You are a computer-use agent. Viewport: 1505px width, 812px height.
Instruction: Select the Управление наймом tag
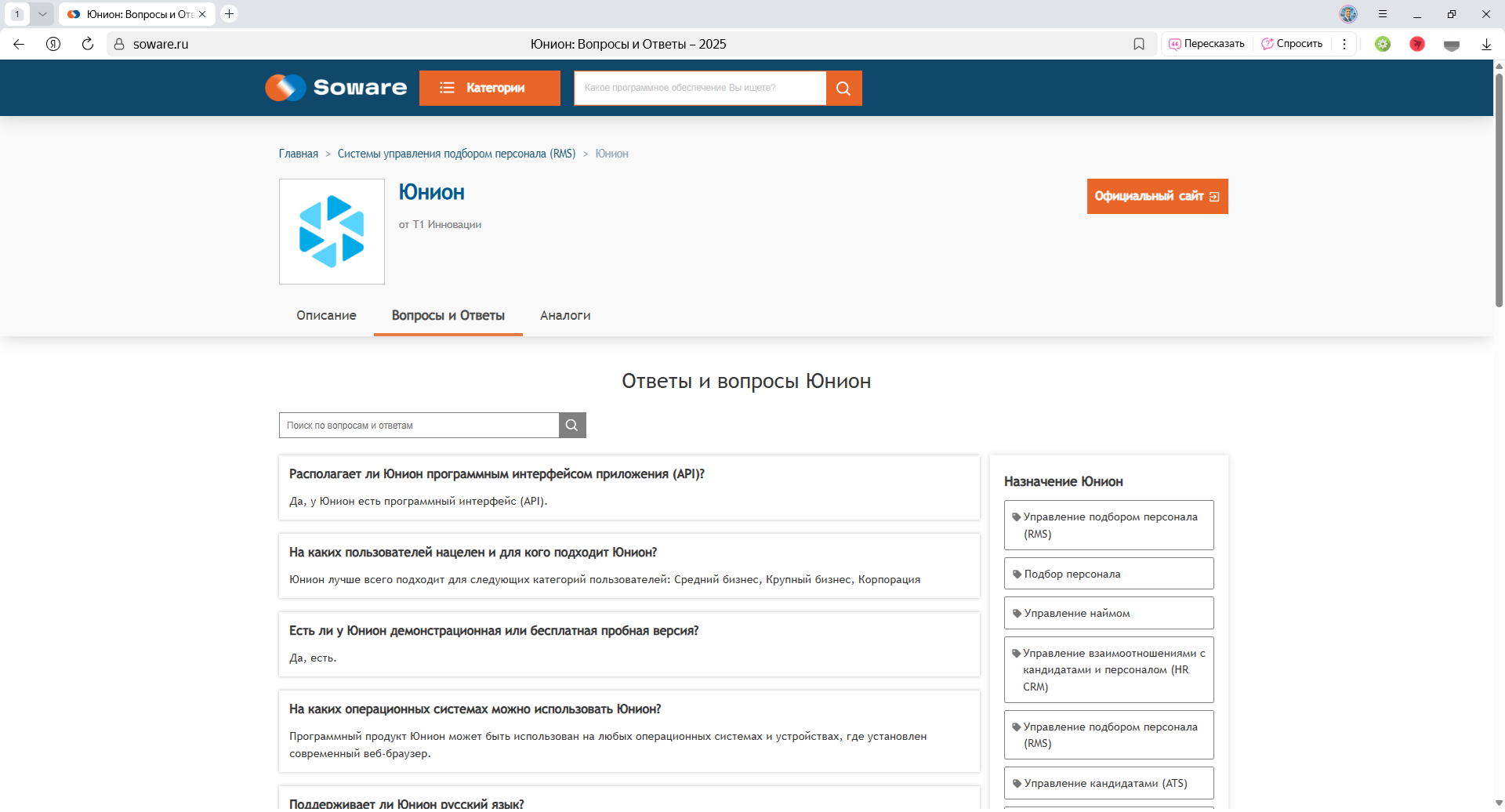point(1108,613)
